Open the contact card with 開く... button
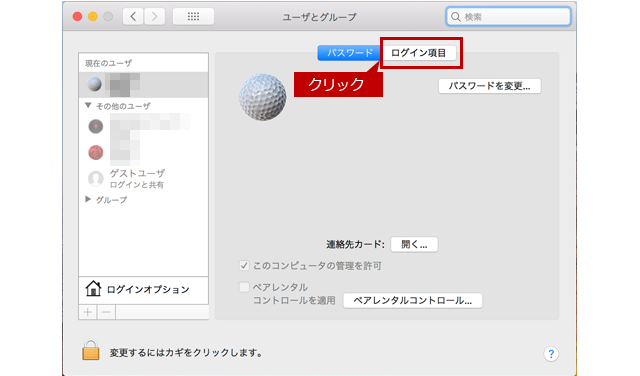Image resolution: width=640 pixels, height=376 pixels. pos(414,245)
